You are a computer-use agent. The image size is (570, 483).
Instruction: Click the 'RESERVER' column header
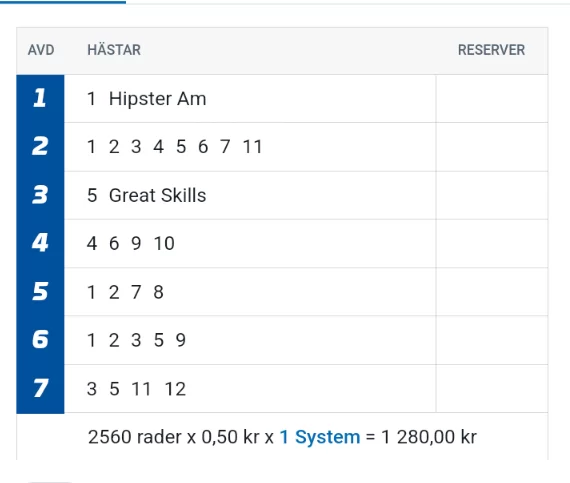click(x=491, y=50)
